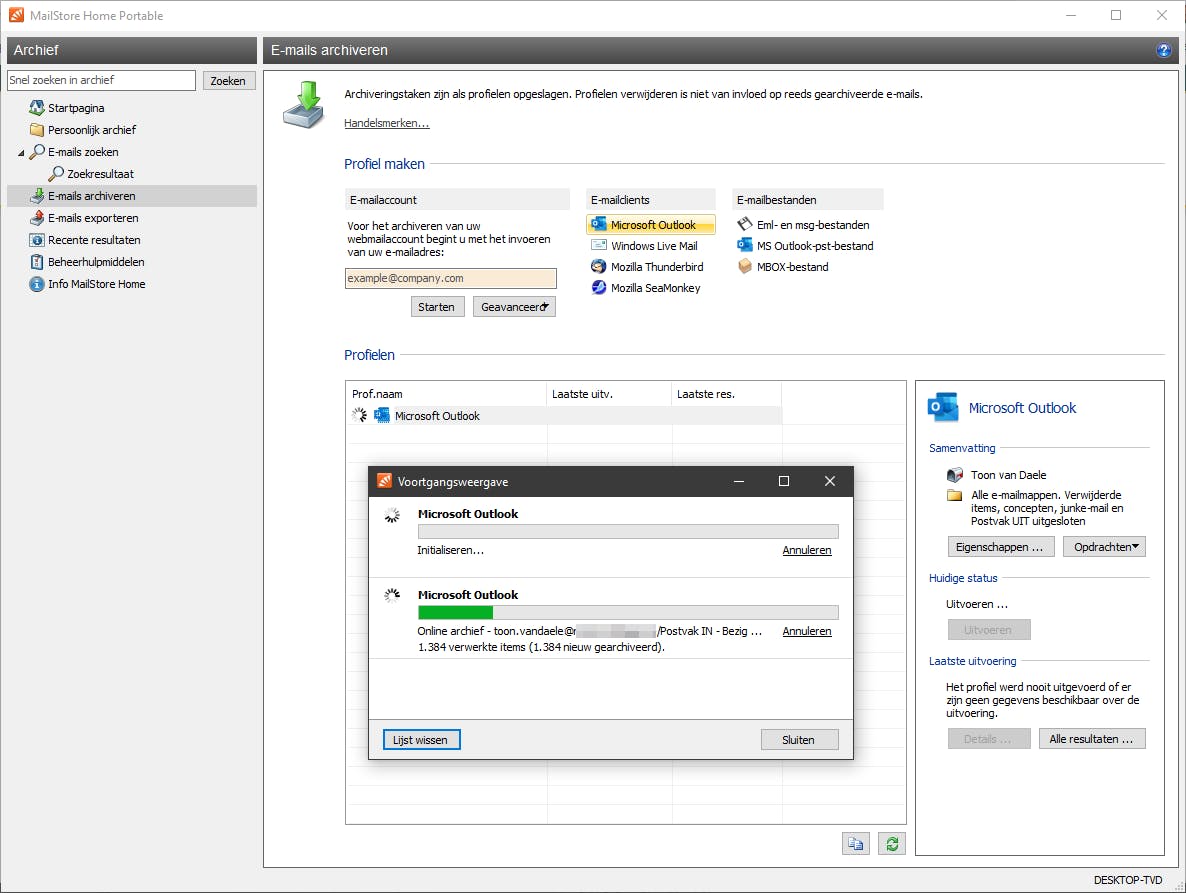Image resolution: width=1186 pixels, height=893 pixels.
Task: Open Recente resultaten in sidebar
Action: pos(94,240)
